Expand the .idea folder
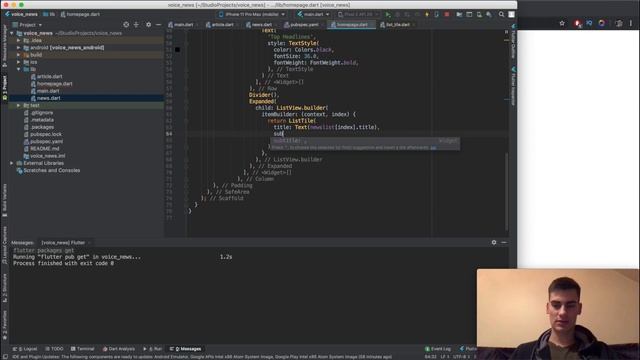The image size is (640, 360). coord(18,40)
